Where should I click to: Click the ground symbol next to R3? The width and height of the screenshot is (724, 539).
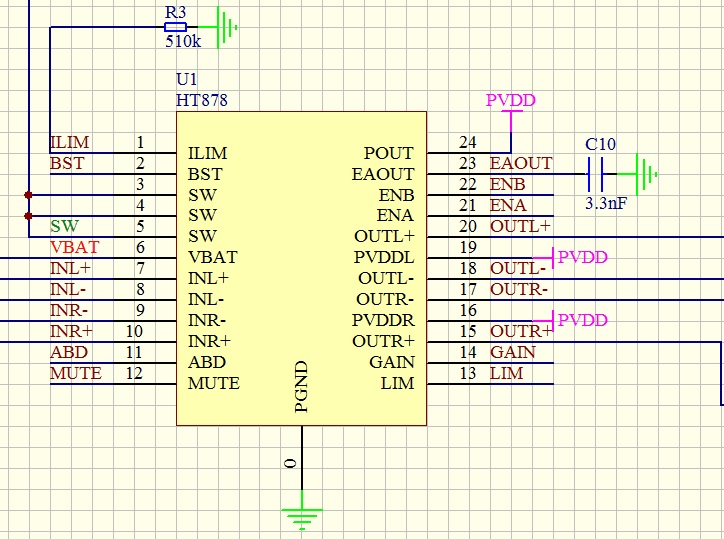click(x=226, y=27)
